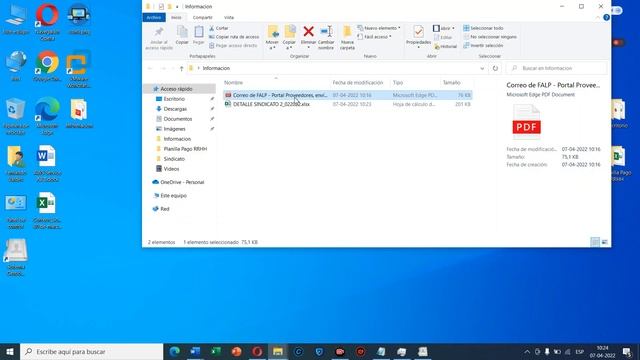This screenshot has width=640, height=360.
Task: Sort by Fecha de modificación column
Action: coord(358,82)
